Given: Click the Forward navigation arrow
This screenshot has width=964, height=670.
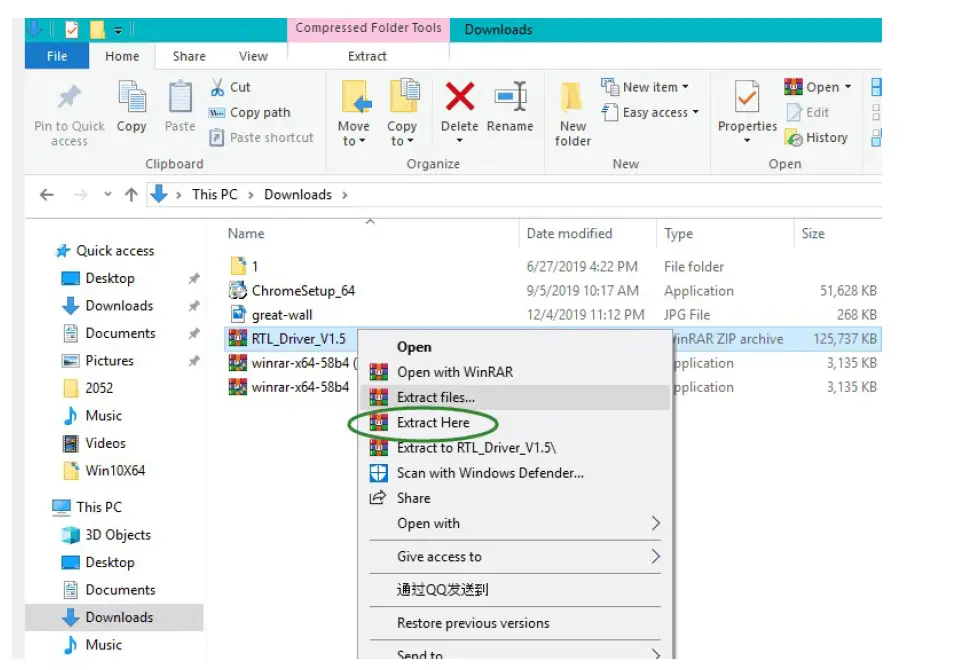Looking at the screenshot, I should pos(80,195).
